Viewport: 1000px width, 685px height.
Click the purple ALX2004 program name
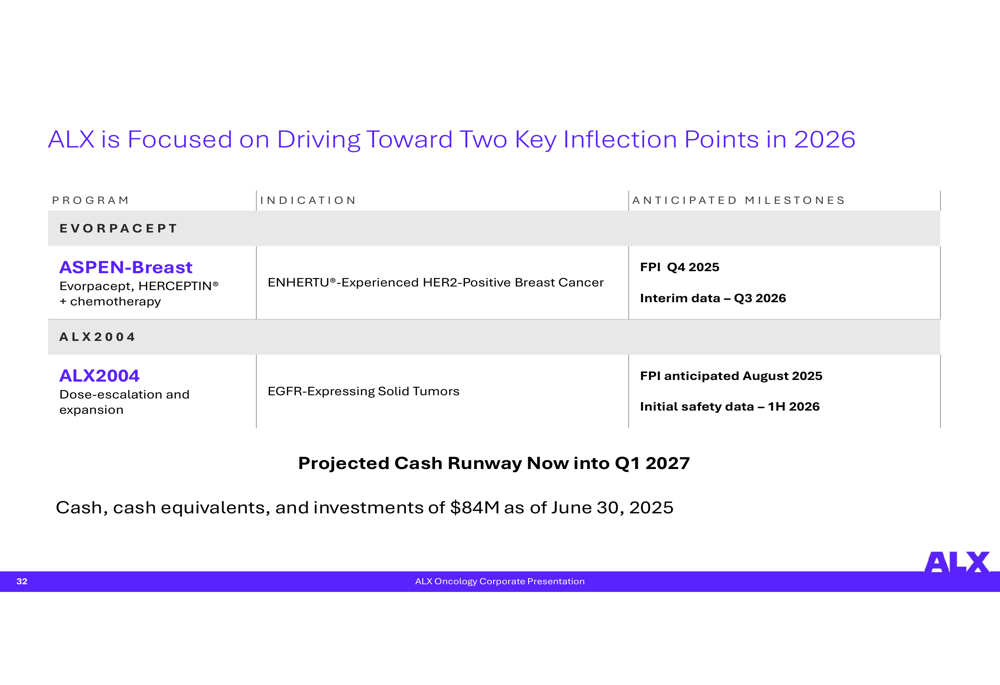99,376
